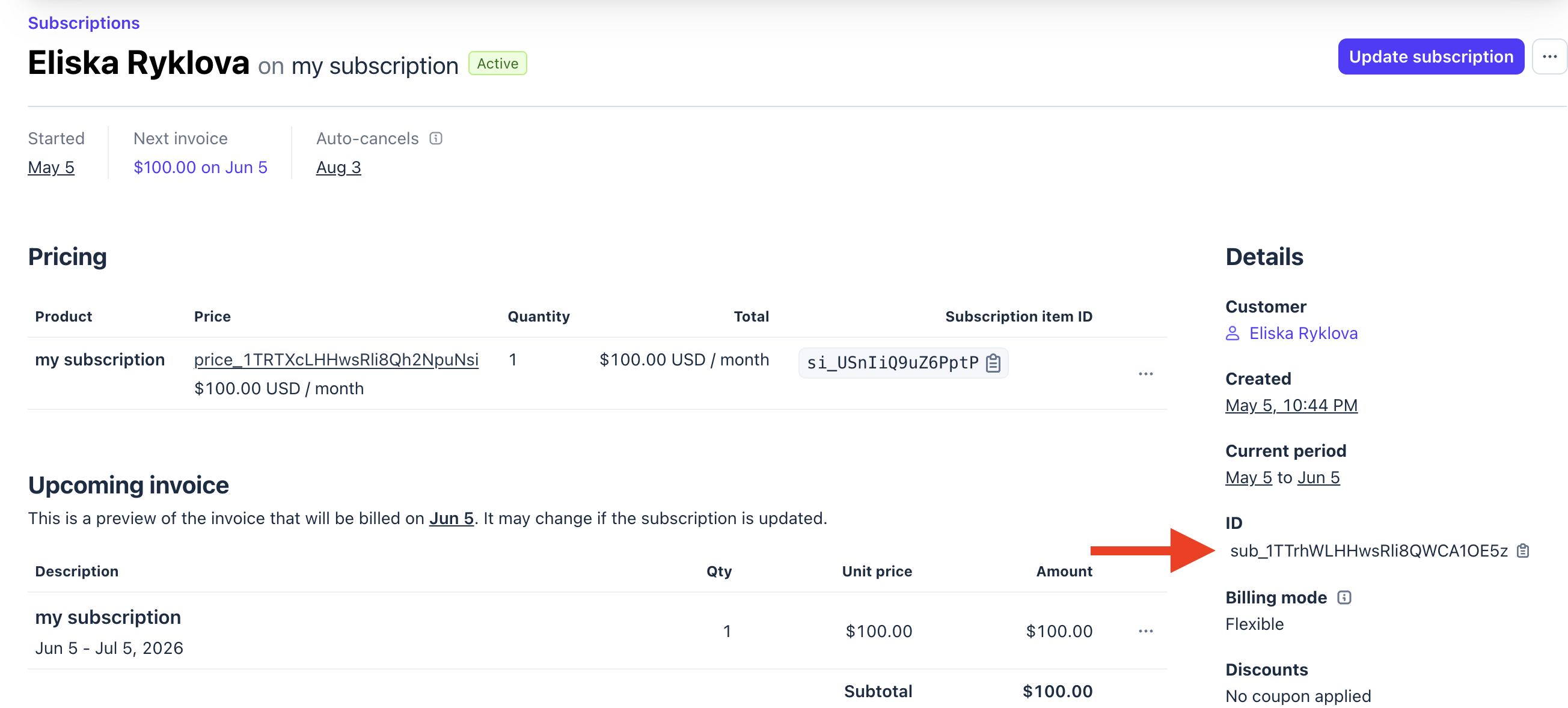Click Jun 5 in upcoming invoice description
1568x708 pixels.
pos(451,518)
